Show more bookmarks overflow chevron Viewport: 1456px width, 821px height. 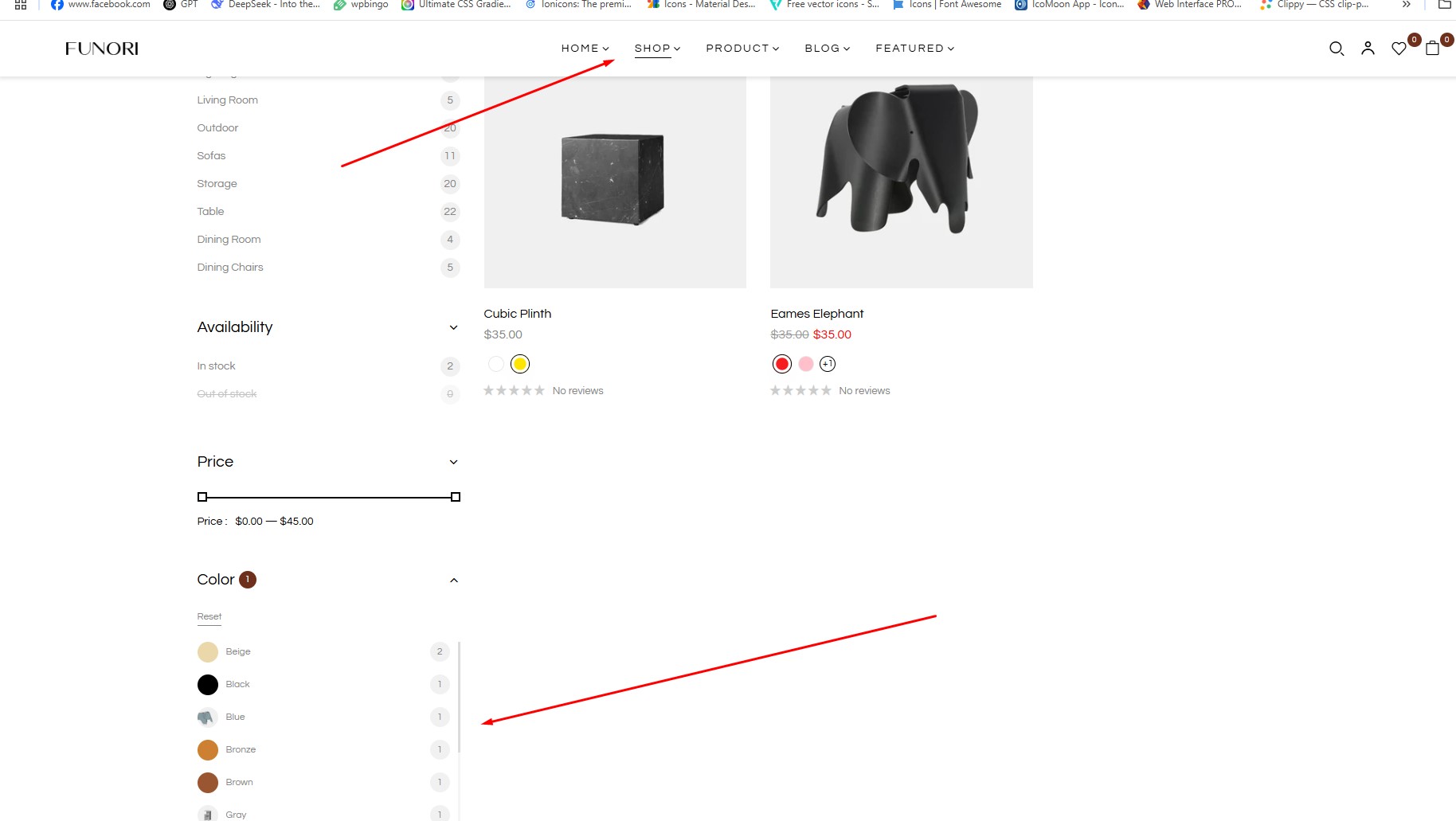click(x=1407, y=5)
